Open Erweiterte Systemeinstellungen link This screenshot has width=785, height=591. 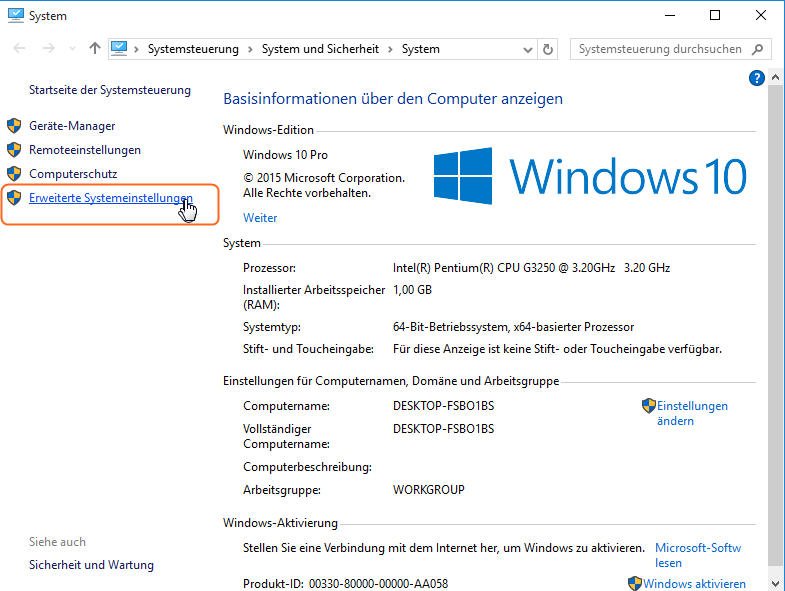point(111,198)
